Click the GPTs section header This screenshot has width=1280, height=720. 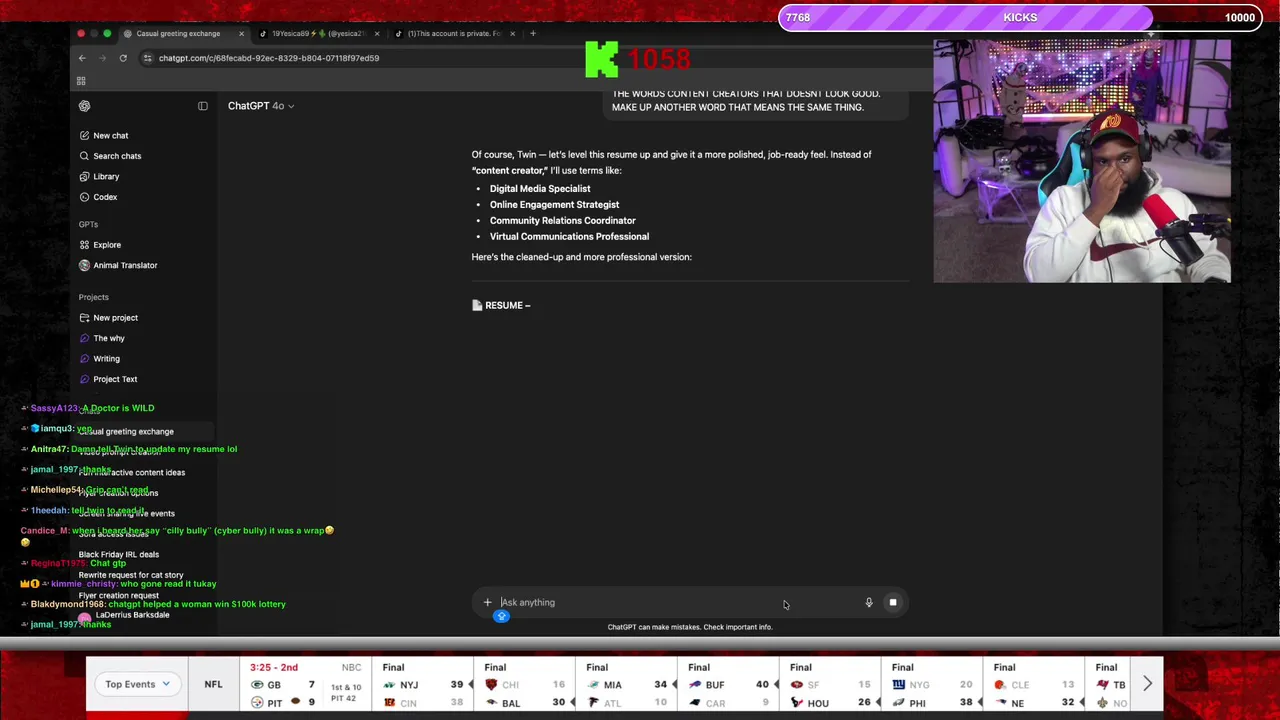click(88, 224)
